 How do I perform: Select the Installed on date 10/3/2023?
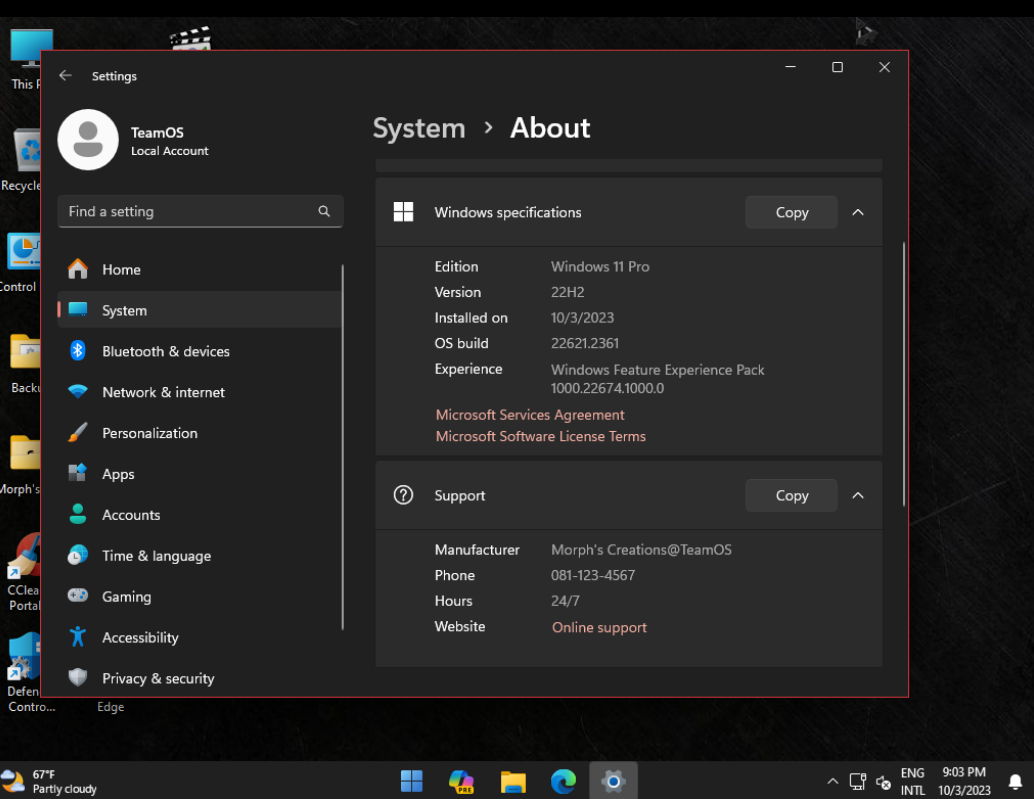(x=582, y=317)
